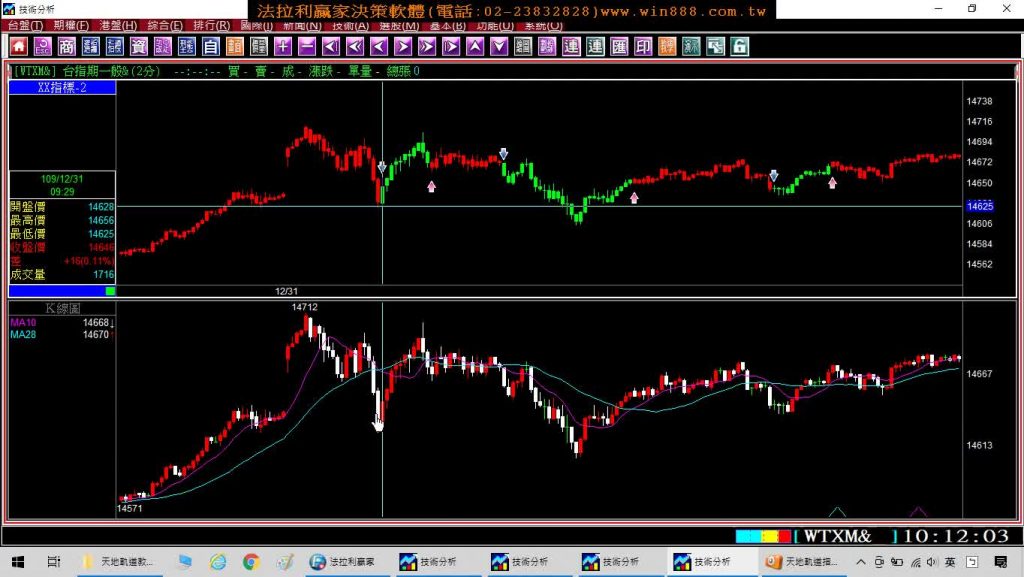Click the 印 print toolbar icon
Viewport: 1024px width, 577px height.
pos(643,46)
